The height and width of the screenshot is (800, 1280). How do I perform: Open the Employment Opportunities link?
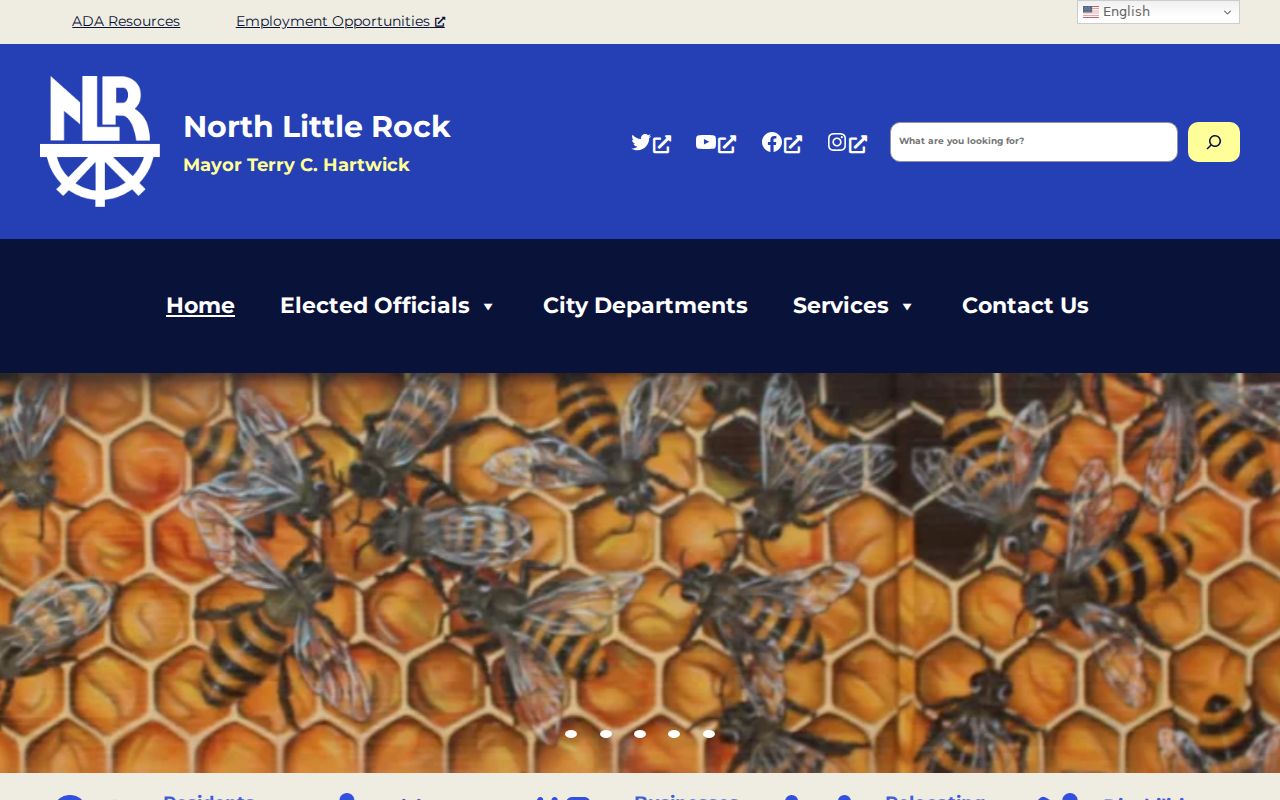340,21
